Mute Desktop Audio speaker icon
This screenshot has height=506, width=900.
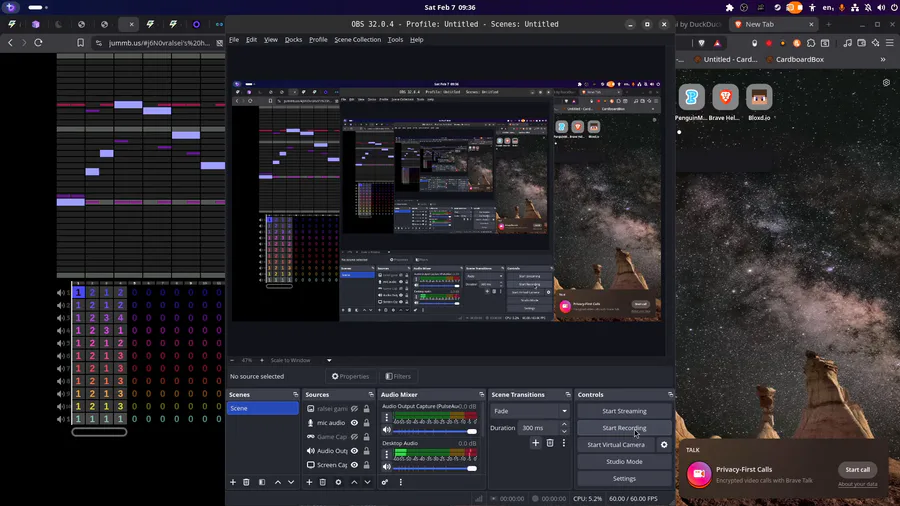tap(387, 467)
